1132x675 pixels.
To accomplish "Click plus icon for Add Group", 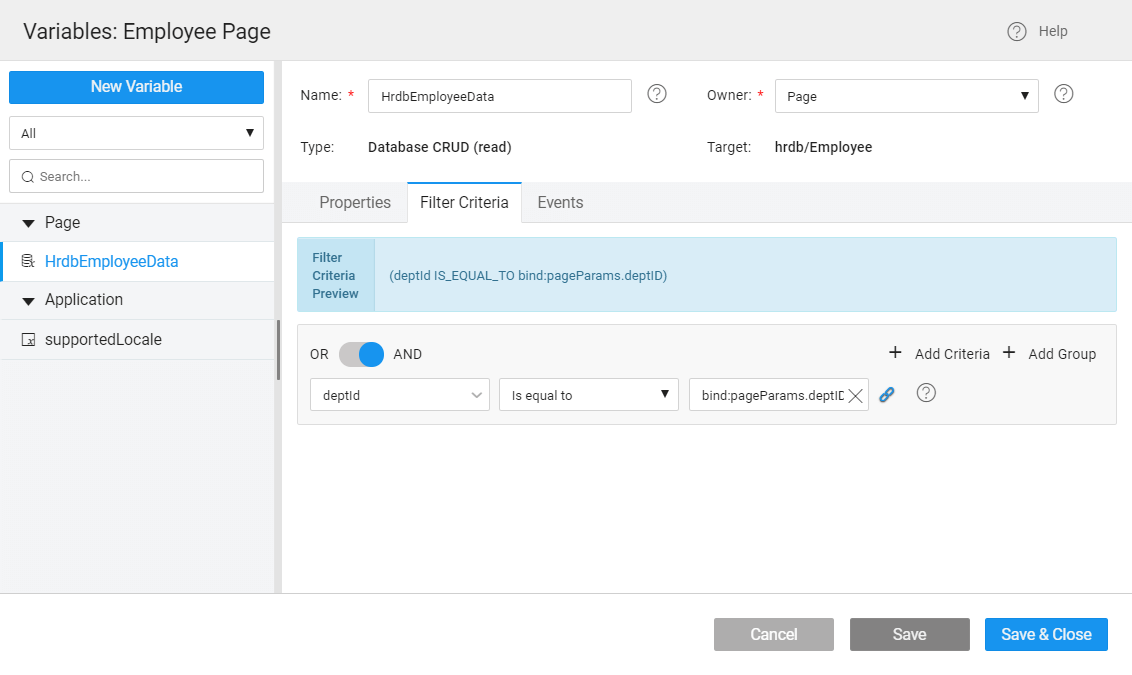I will (x=1009, y=353).
